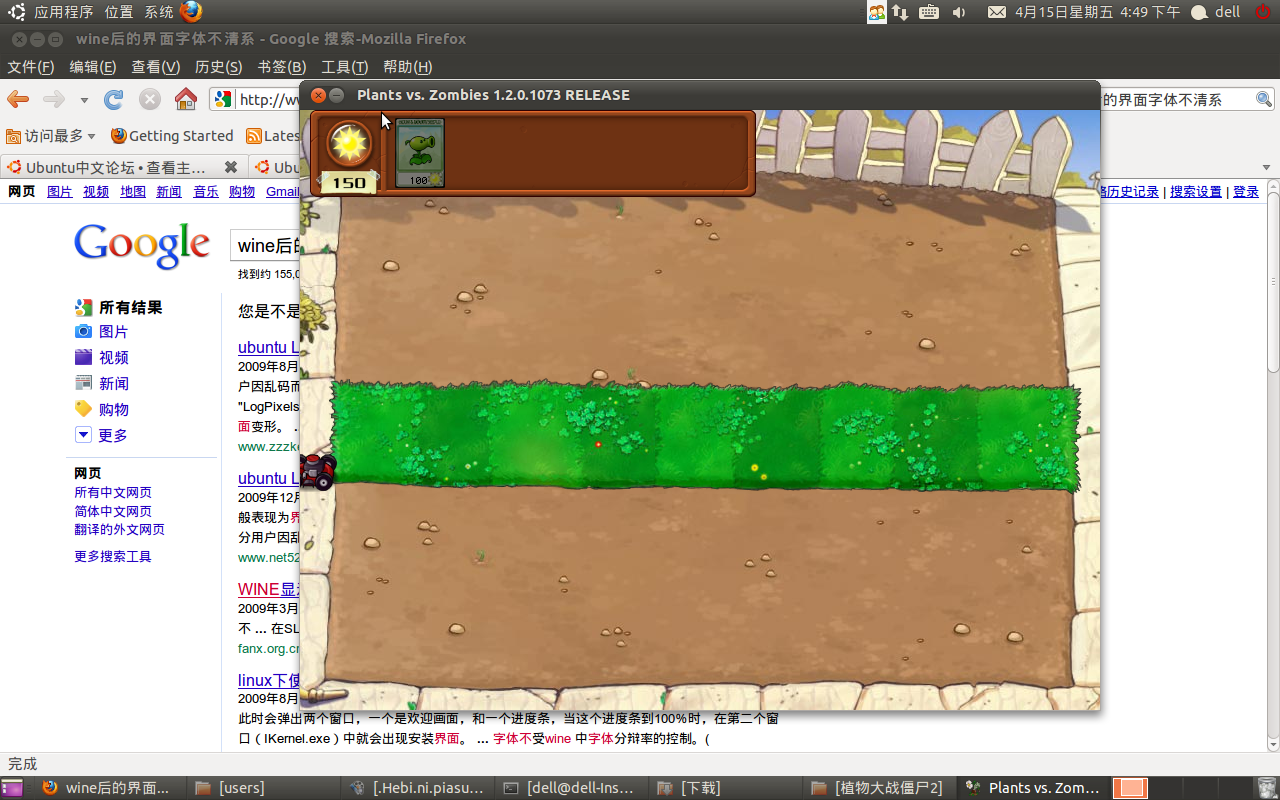Switch to [植物大战僵尸2] taskbar window
Viewport: 1280px width, 800px height.
877,788
